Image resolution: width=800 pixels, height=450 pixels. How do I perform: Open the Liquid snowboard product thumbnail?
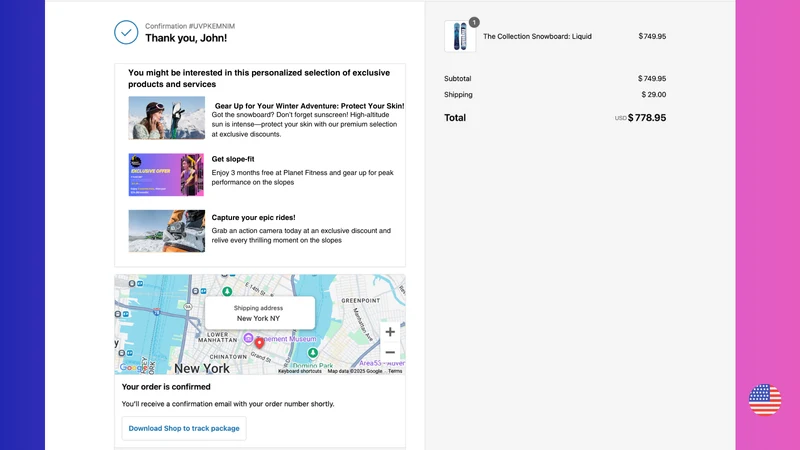point(460,36)
